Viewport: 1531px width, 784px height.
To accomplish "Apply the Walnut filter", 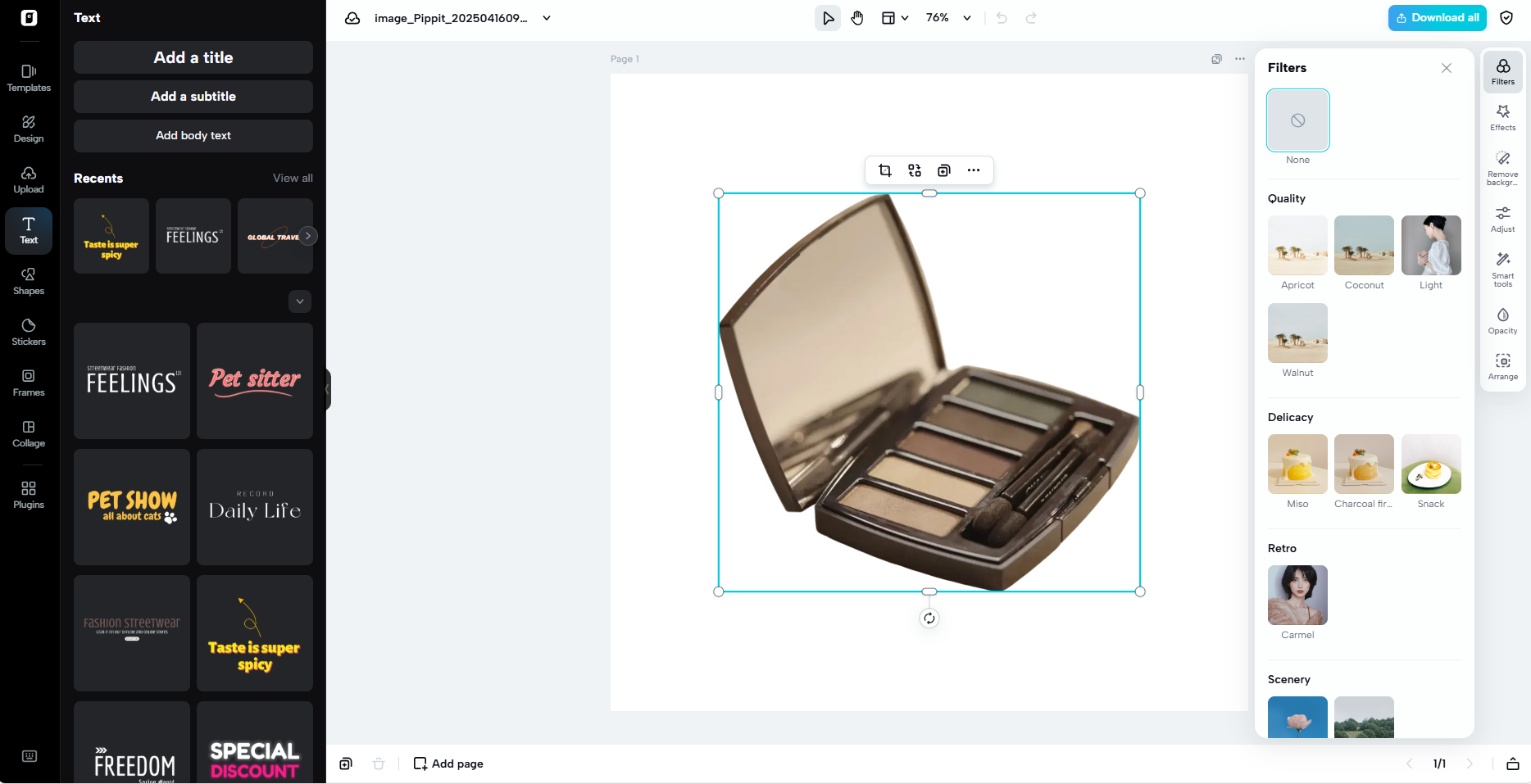I will coord(1298,333).
